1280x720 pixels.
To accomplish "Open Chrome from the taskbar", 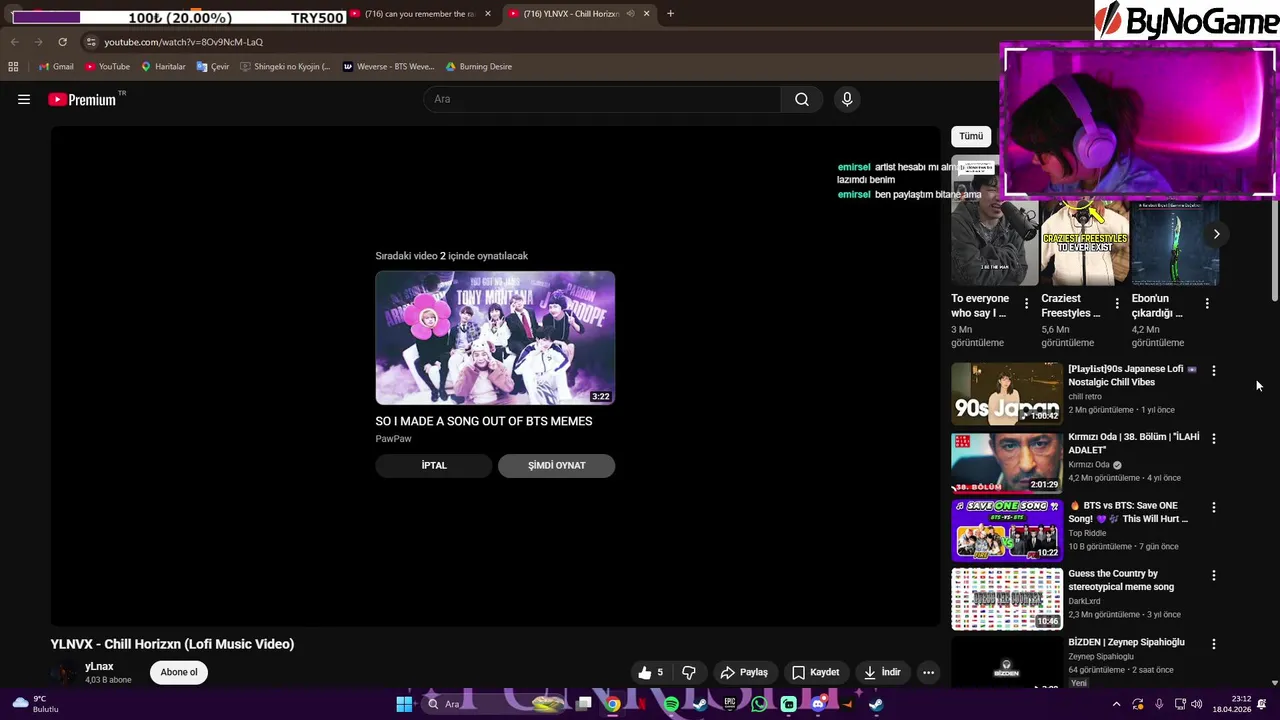I will 612,704.
